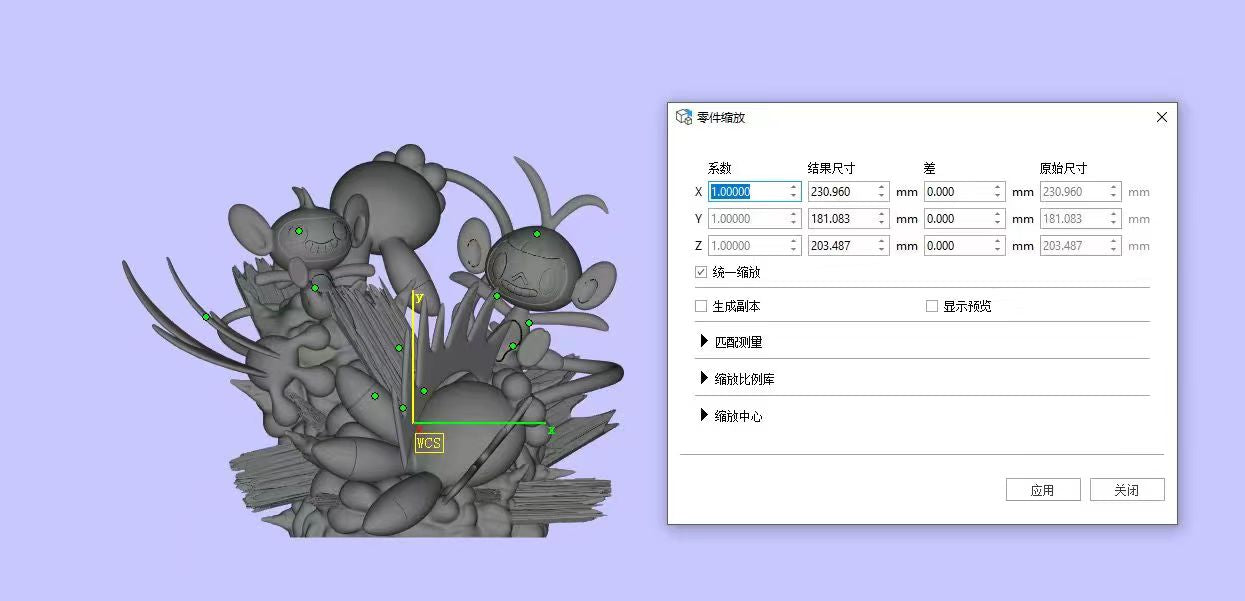The image size is (1245, 601).
Task: Click the 应用 (Apply) button
Action: (1043, 490)
